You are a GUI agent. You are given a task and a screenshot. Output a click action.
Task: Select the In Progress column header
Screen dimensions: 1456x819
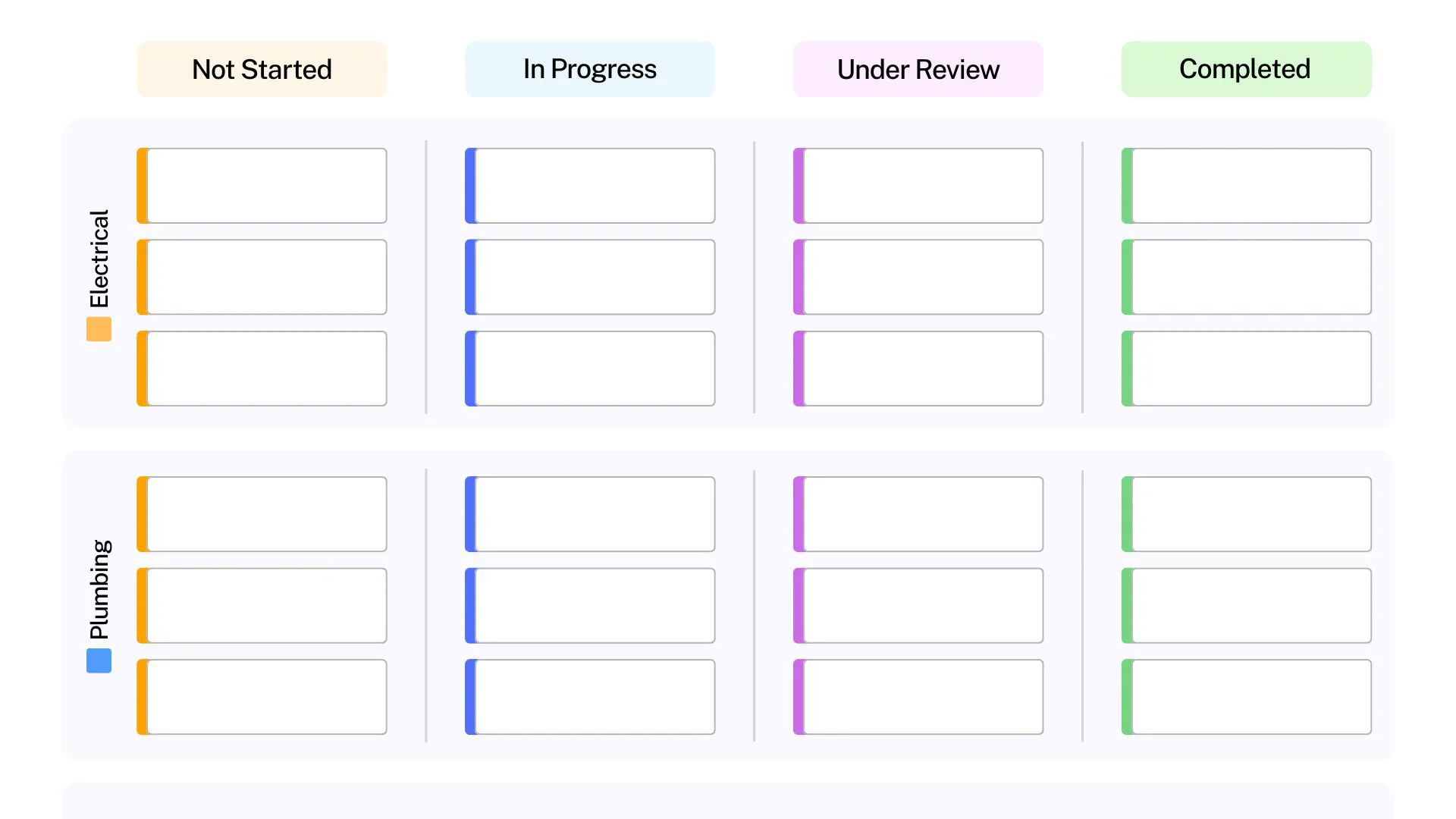pos(590,69)
